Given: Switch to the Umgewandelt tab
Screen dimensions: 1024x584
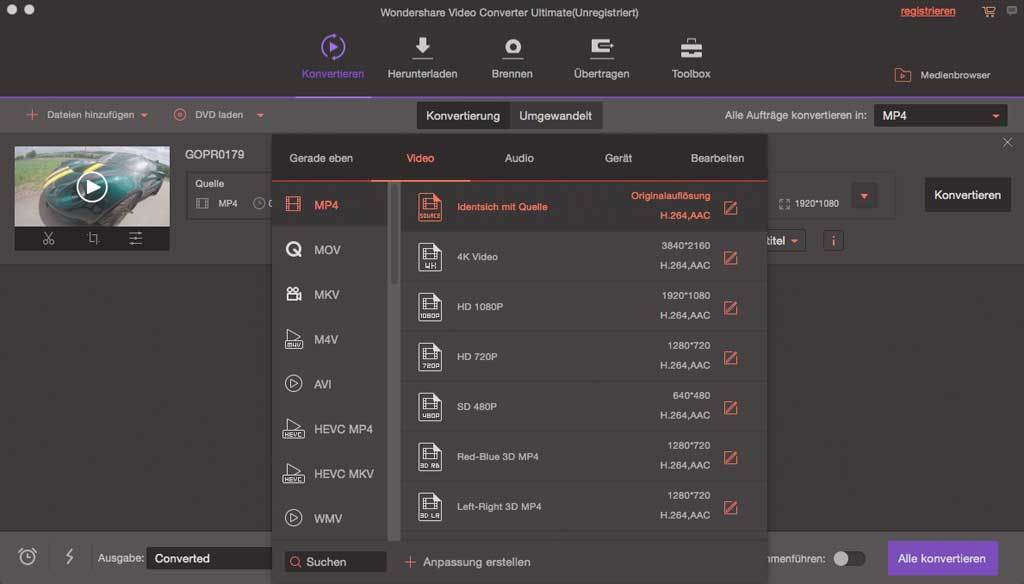Looking at the screenshot, I should (x=556, y=116).
